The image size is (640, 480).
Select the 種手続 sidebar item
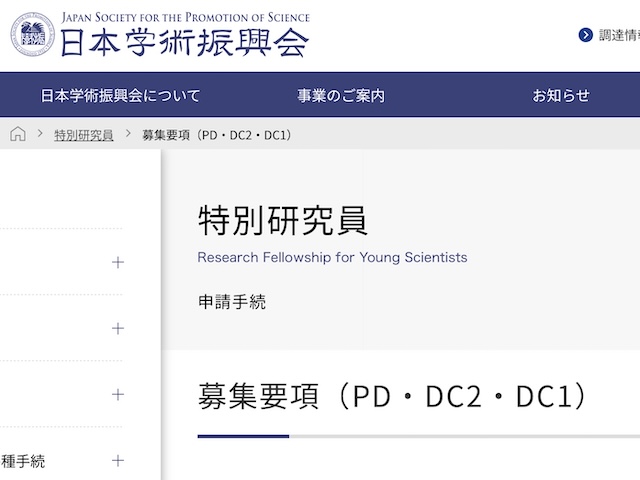tap(24, 461)
